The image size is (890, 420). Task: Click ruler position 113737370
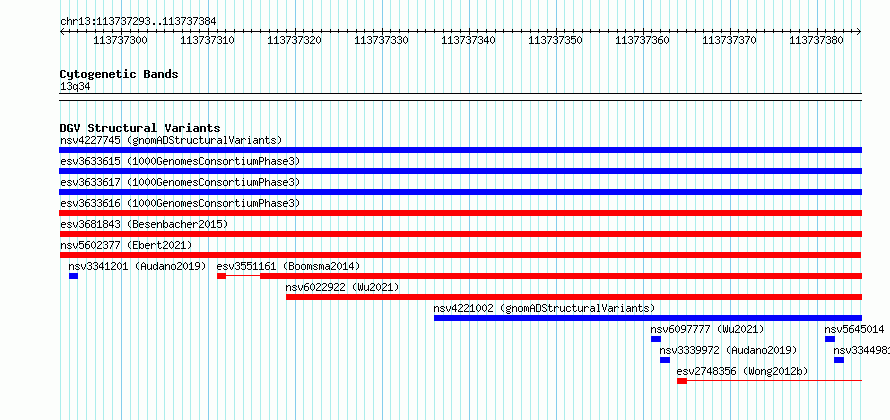point(730,40)
